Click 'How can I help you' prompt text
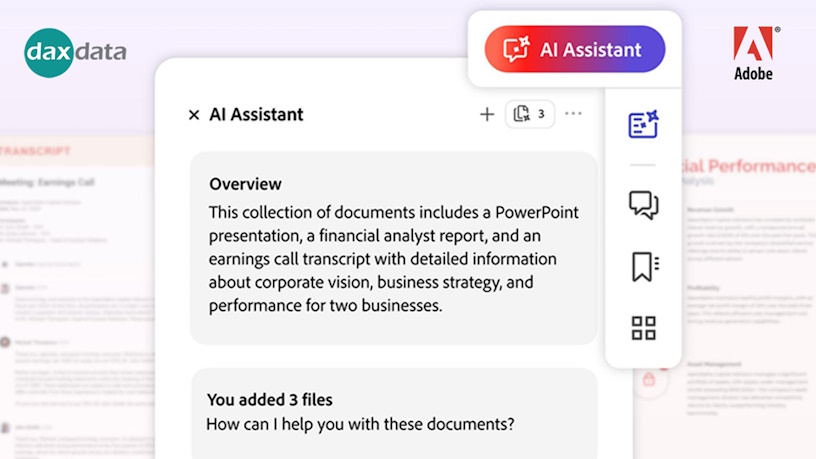816x459 pixels. pos(360,423)
